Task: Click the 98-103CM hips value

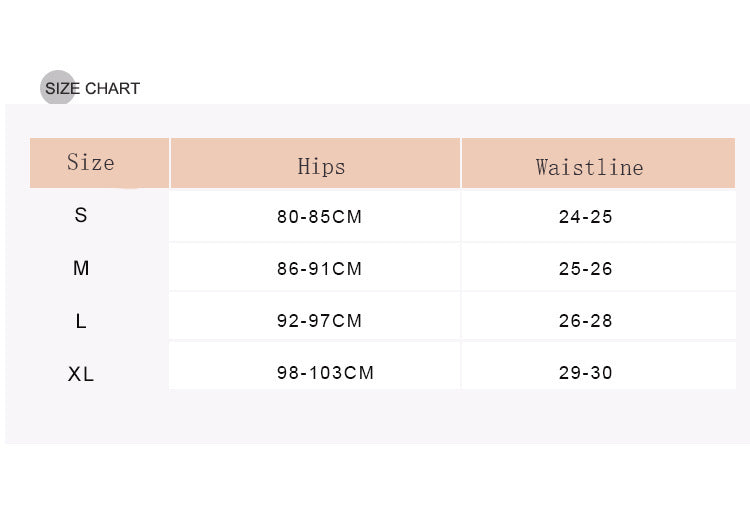Action: pos(325,373)
